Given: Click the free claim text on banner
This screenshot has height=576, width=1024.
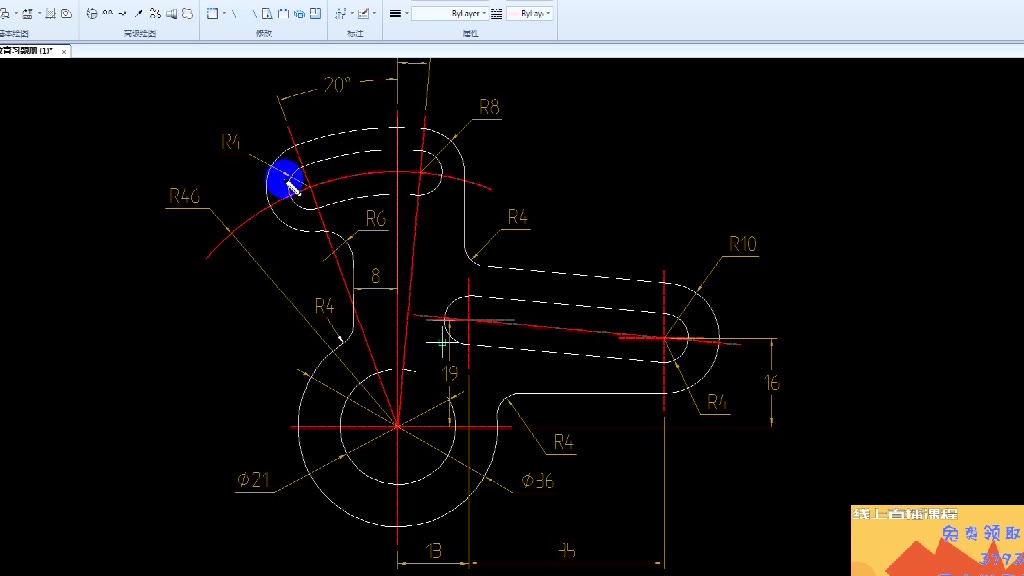Looking at the screenshot, I should pyautogui.click(x=980, y=534).
